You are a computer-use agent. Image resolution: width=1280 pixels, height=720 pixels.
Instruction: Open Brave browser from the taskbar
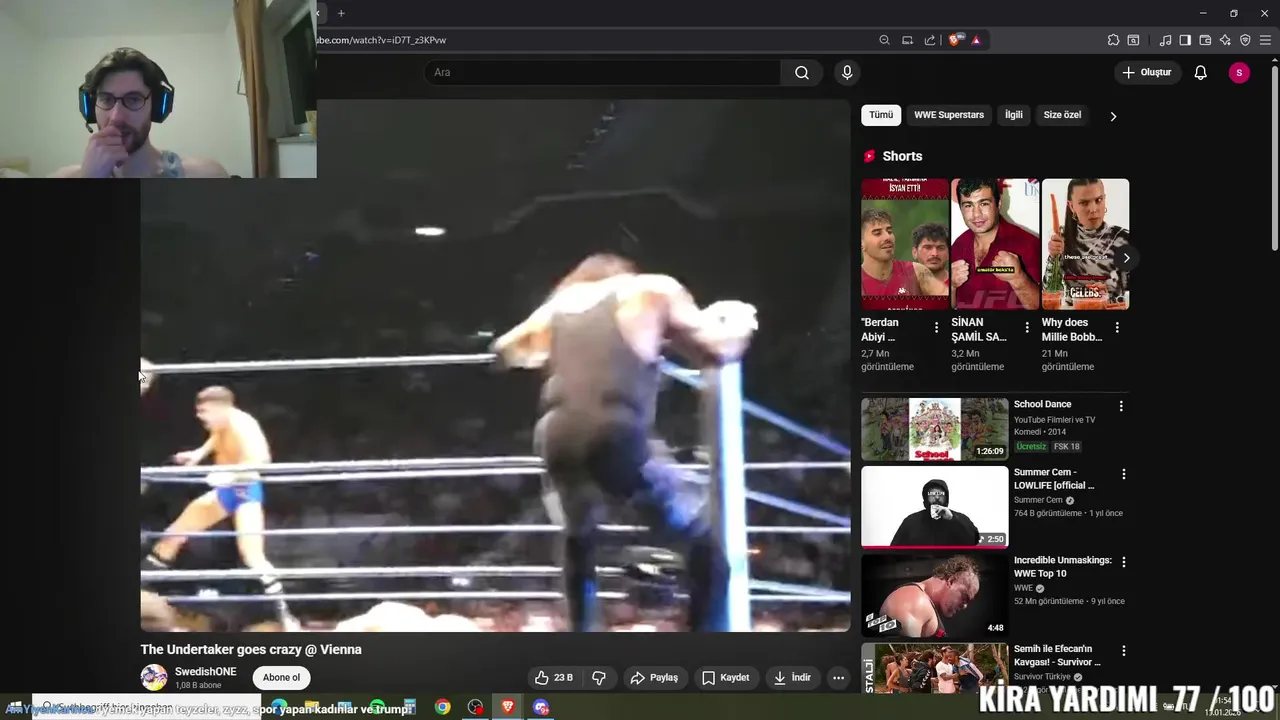[508, 707]
